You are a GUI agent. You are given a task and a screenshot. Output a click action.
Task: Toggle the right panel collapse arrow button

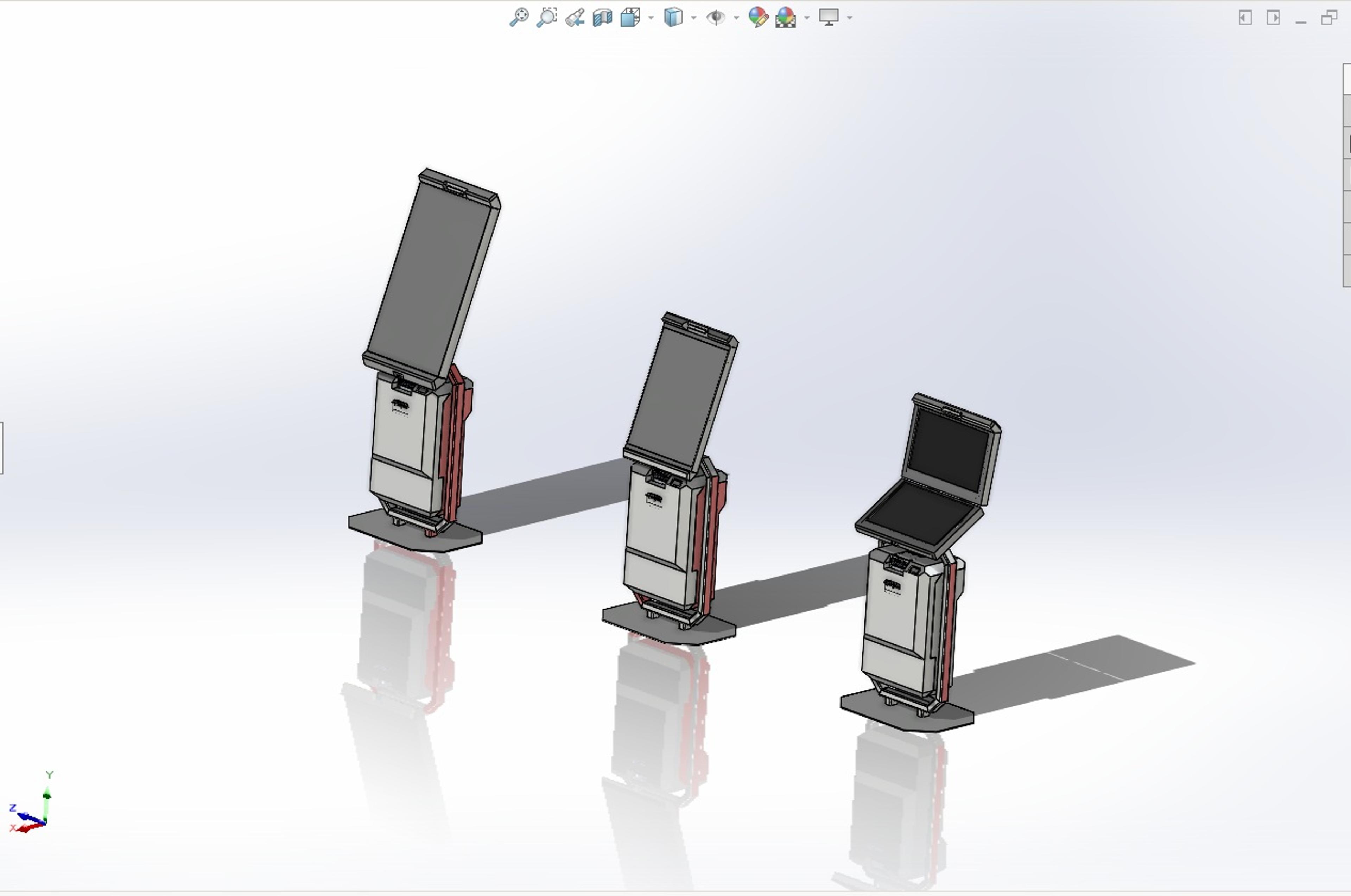pos(1273,18)
